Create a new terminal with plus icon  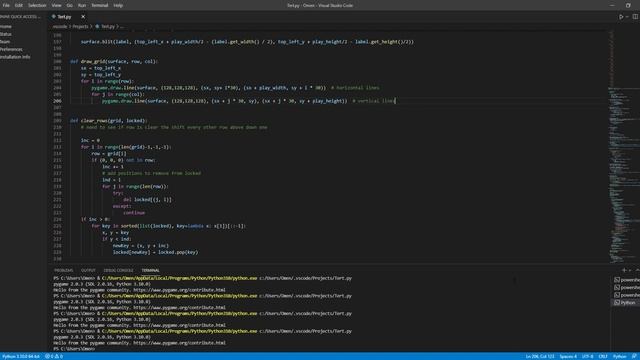[x=624, y=270]
